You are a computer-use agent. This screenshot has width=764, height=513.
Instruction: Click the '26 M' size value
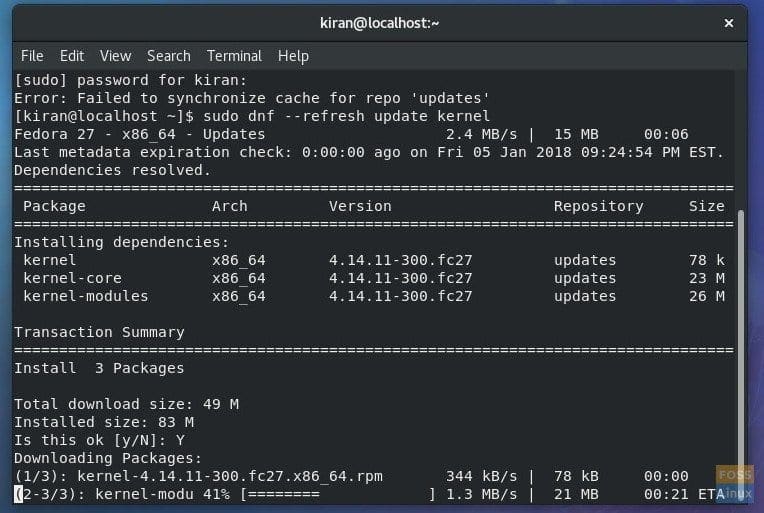[x=707, y=296]
